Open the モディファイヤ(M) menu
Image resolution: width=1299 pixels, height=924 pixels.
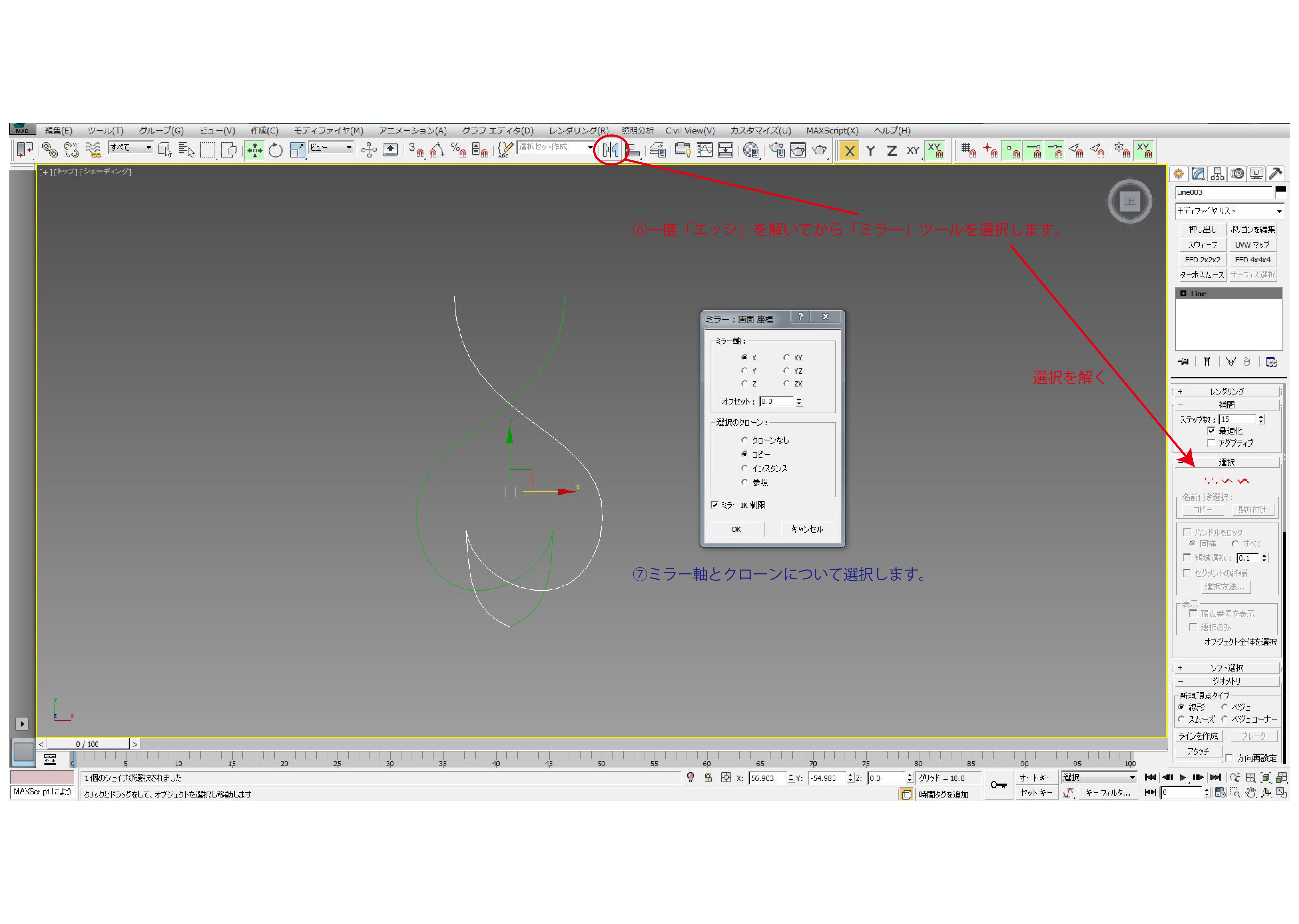[328, 131]
